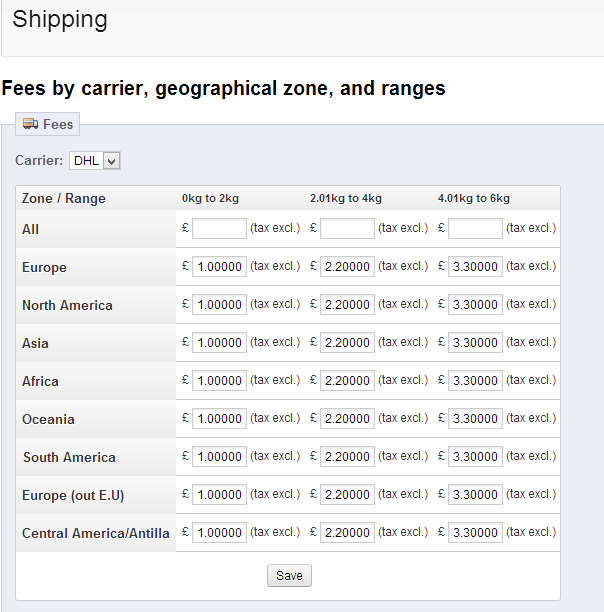Click Oceania 4.01kg to 6kg fee field
This screenshot has height=612, width=604.
click(475, 419)
